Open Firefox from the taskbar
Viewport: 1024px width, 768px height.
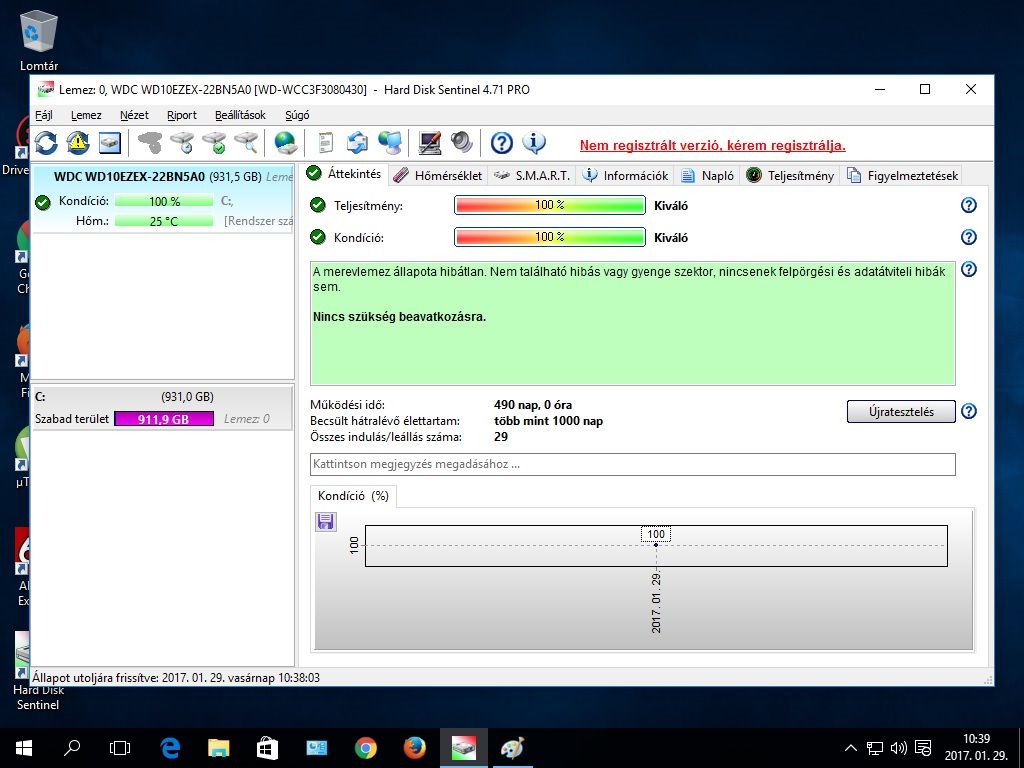tap(415, 748)
